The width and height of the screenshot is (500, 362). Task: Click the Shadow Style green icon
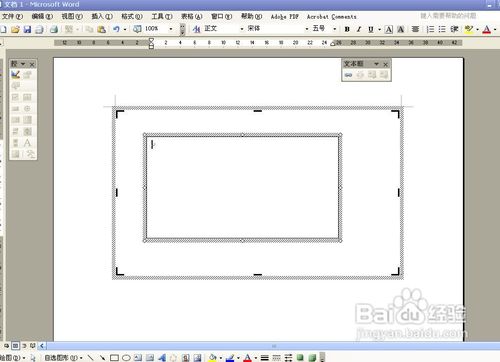click(x=300, y=358)
